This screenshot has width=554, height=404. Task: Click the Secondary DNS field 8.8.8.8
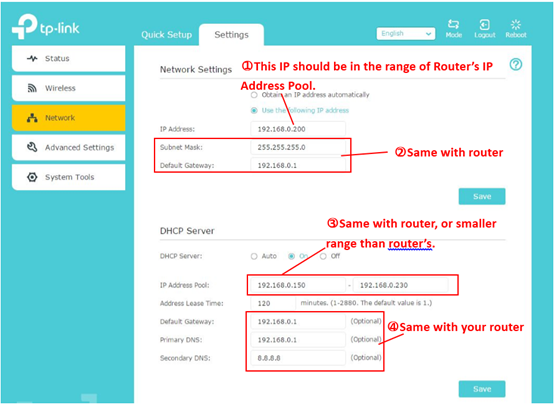coord(298,358)
